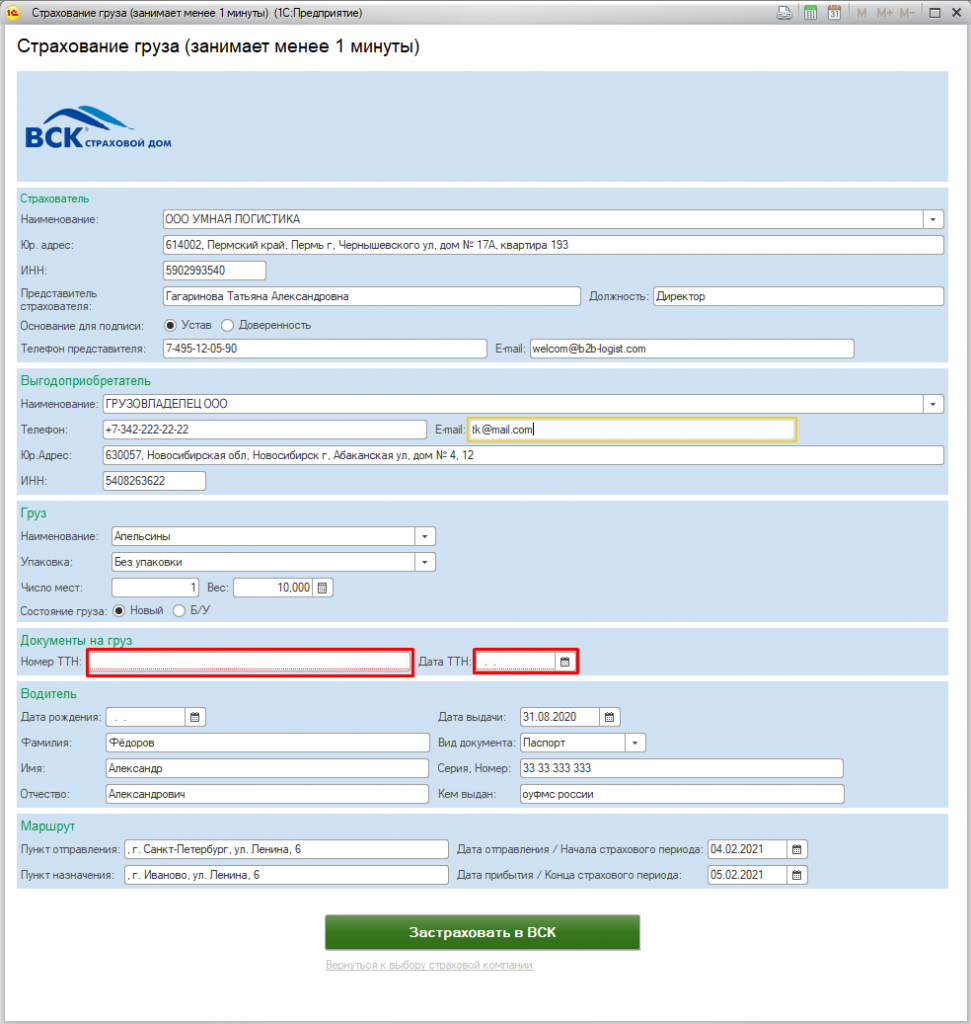This screenshot has width=971, height=1024.
Task: Click the Серия, Номер field
Action: tap(682, 769)
